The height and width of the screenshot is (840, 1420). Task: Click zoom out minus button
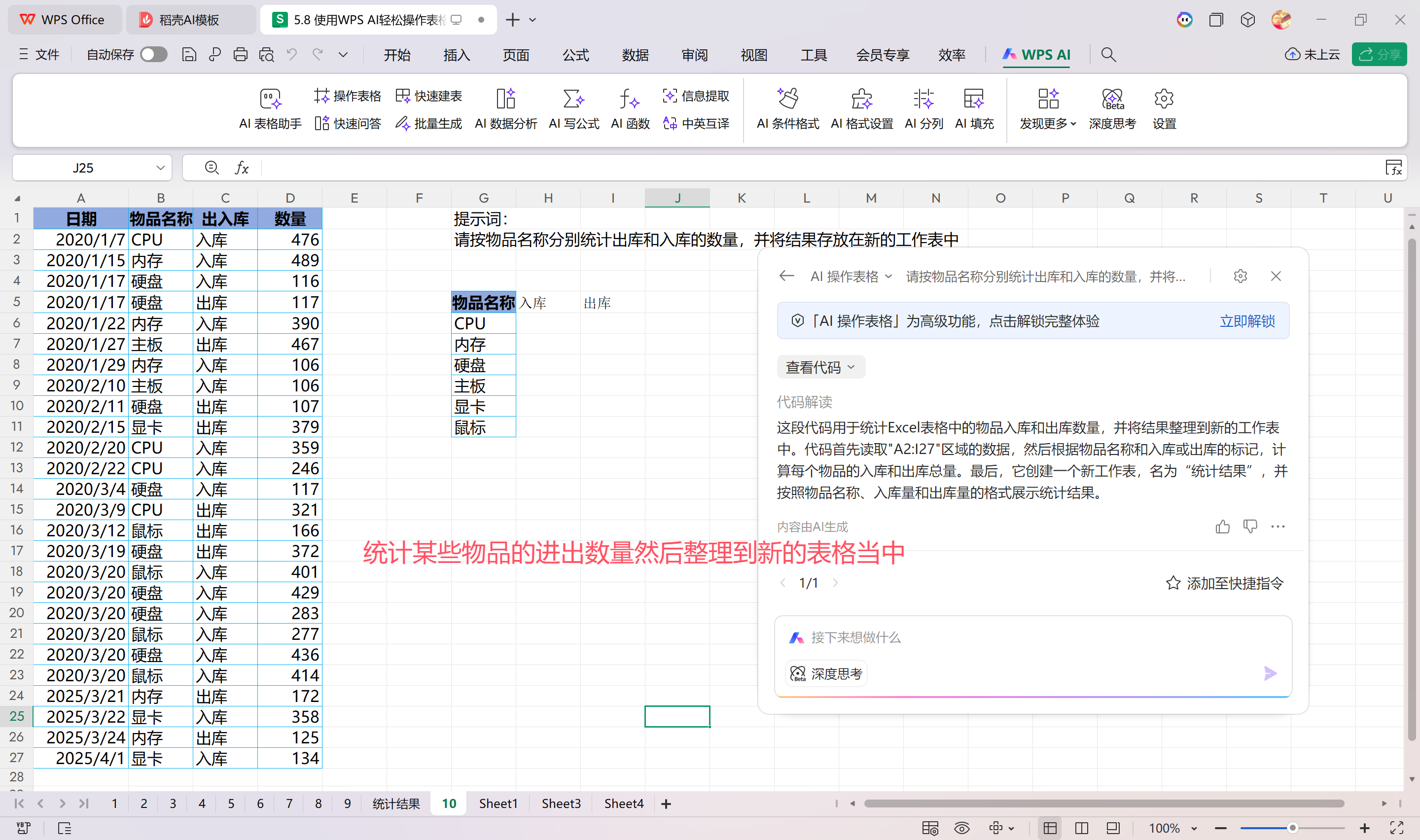tap(1220, 828)
